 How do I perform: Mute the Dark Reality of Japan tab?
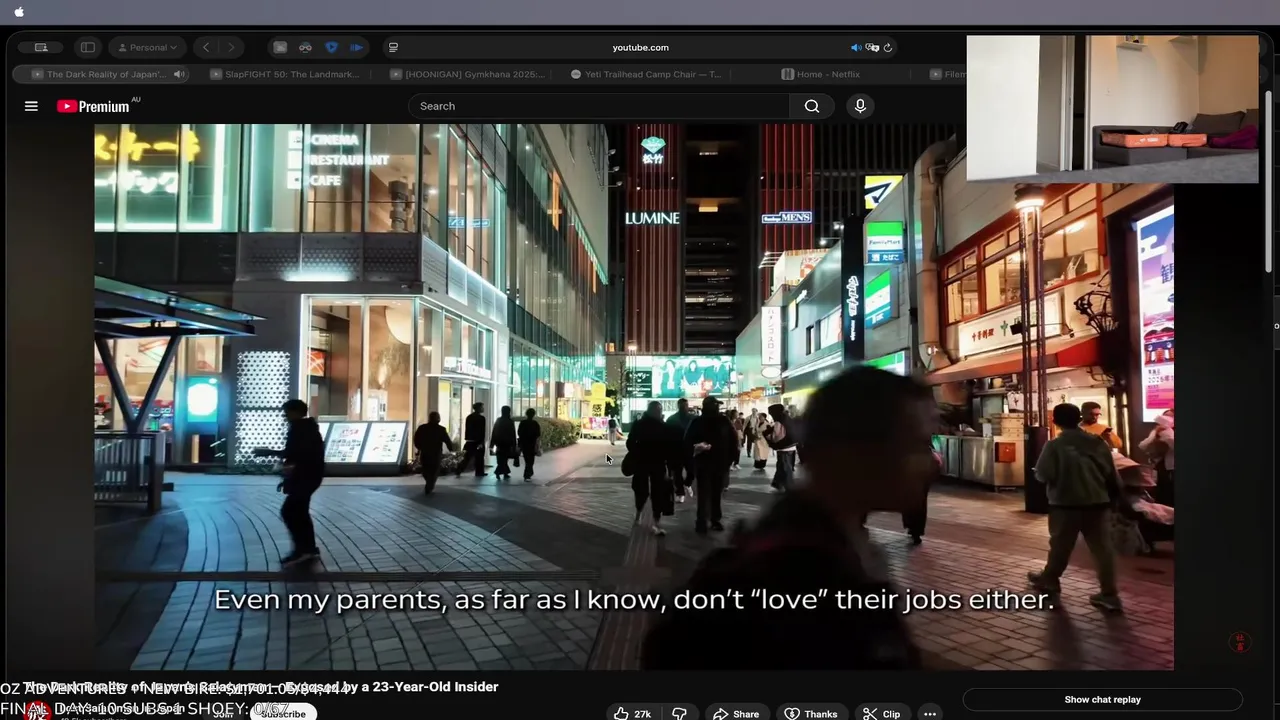click(179, 74)
